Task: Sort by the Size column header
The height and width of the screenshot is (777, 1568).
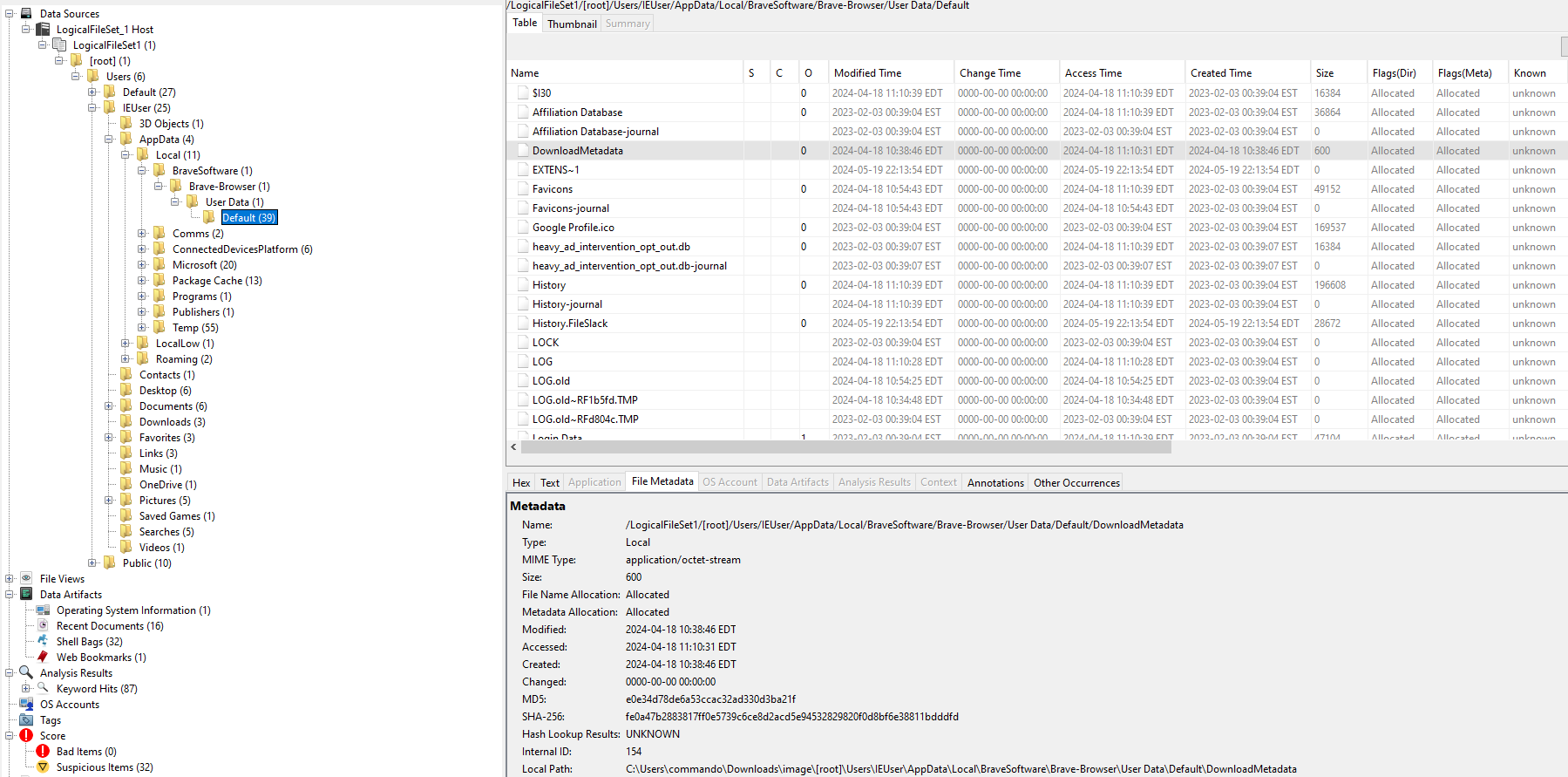Action: (1339, 72)
